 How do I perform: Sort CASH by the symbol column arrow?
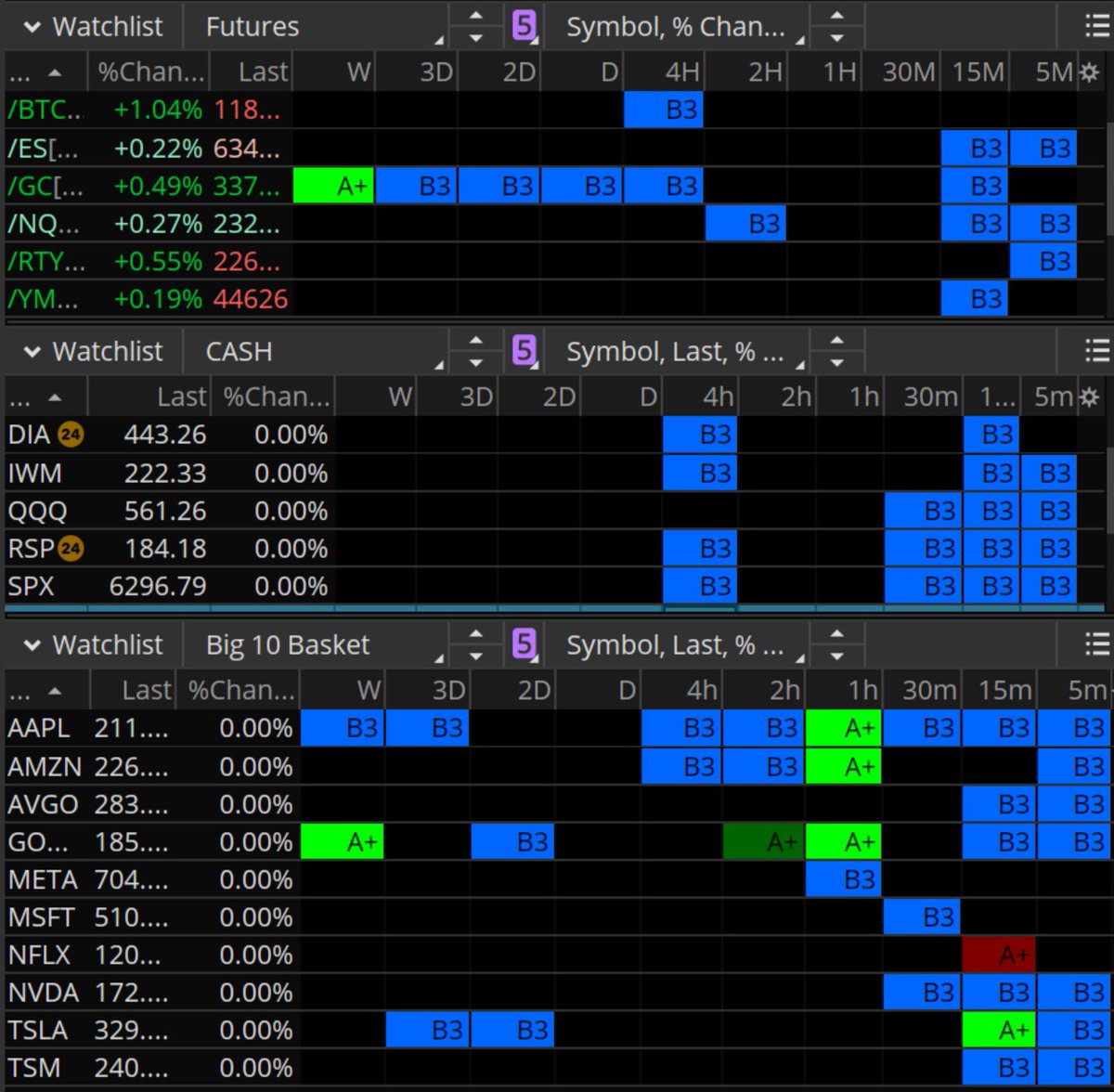click(x=55, y=397)
